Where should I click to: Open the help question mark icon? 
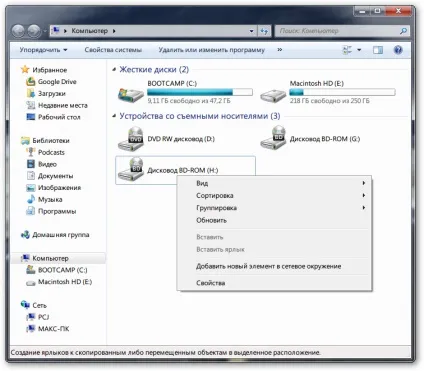click(398, 50)
